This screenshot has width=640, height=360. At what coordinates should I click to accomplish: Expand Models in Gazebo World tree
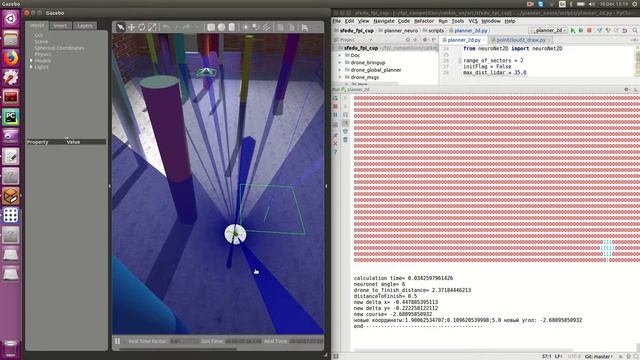click(31, 60)
